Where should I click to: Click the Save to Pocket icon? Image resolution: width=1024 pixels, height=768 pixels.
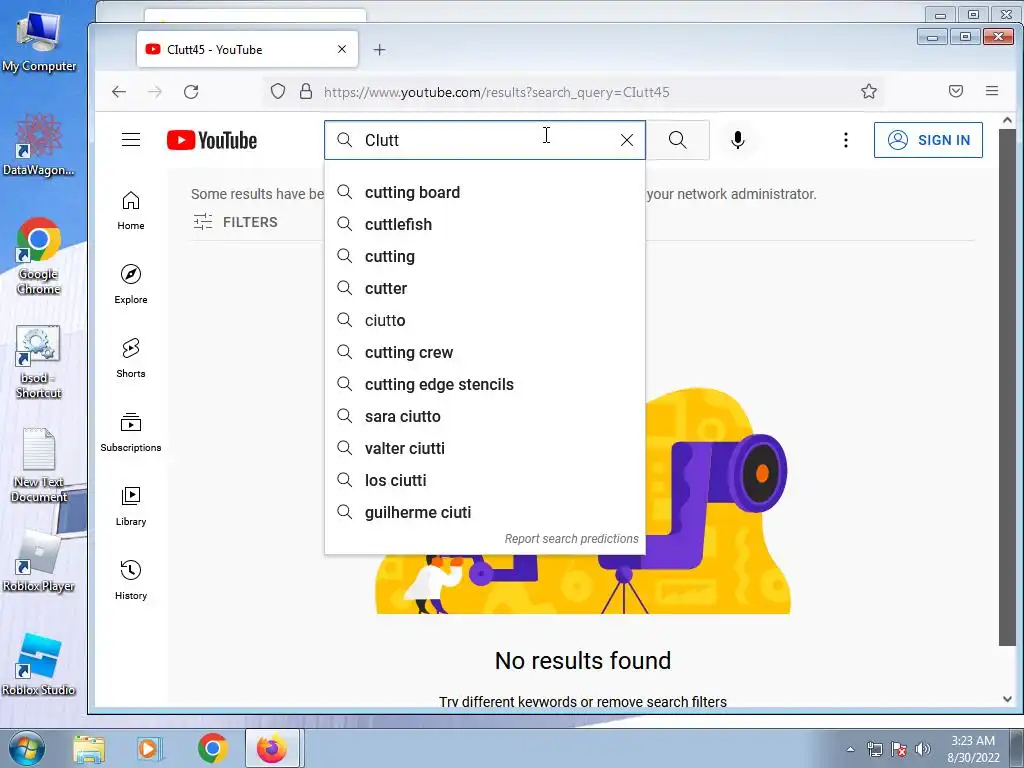[x=955, y=91]
